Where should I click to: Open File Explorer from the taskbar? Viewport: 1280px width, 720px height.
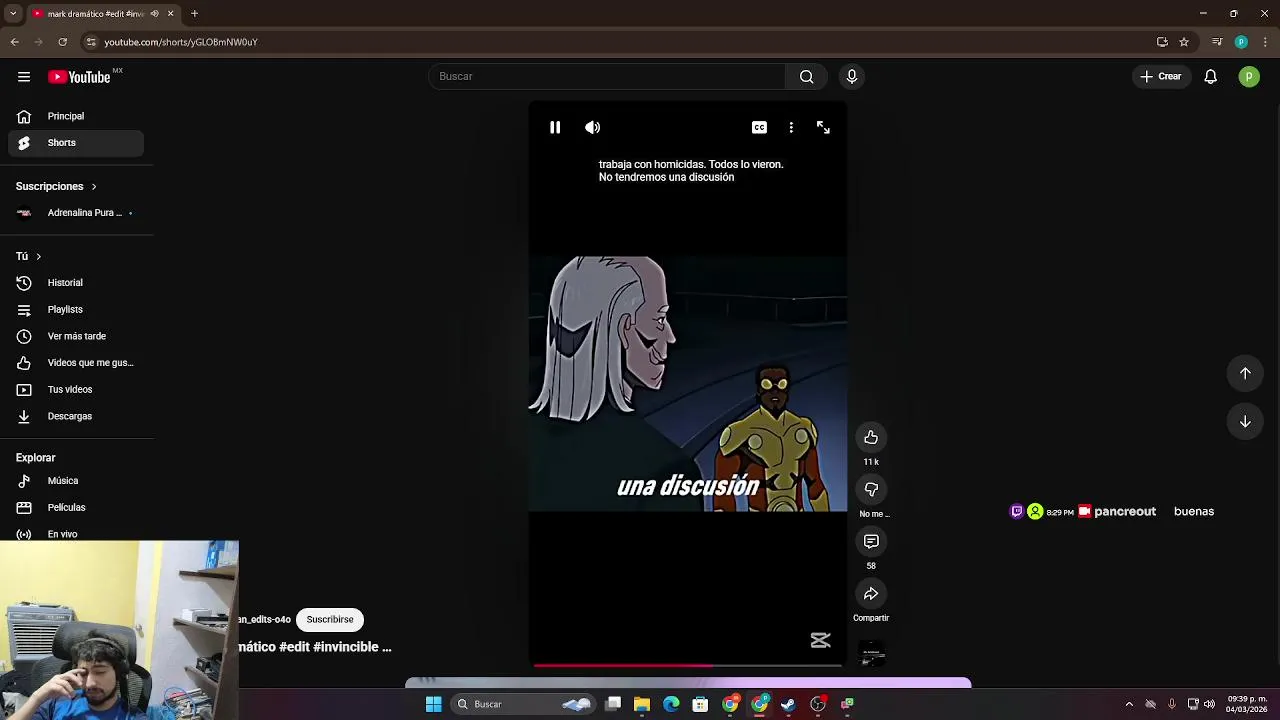pyautogui.click(x=642, y=704)
